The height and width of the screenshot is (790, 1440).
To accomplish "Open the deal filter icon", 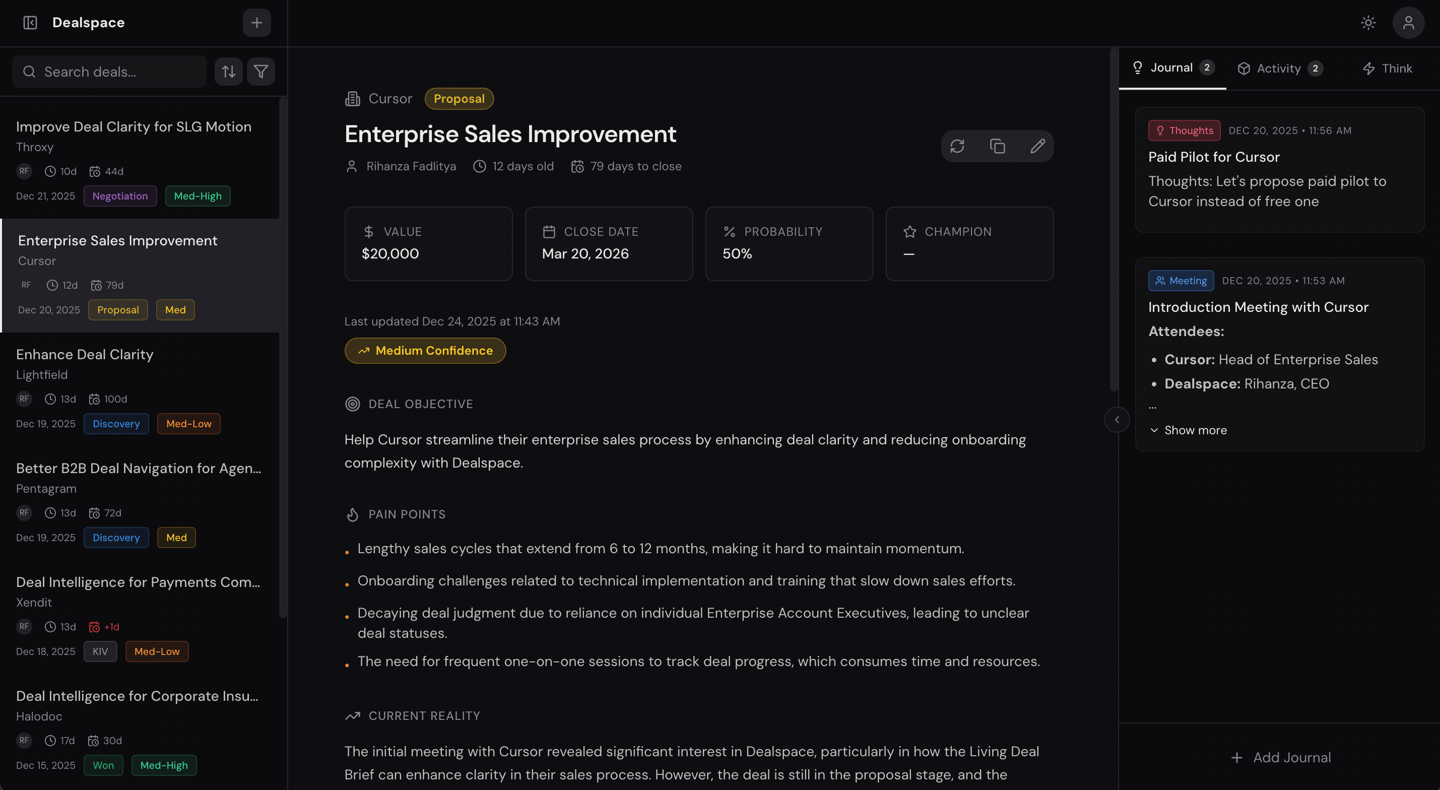I will click(261, 71).
